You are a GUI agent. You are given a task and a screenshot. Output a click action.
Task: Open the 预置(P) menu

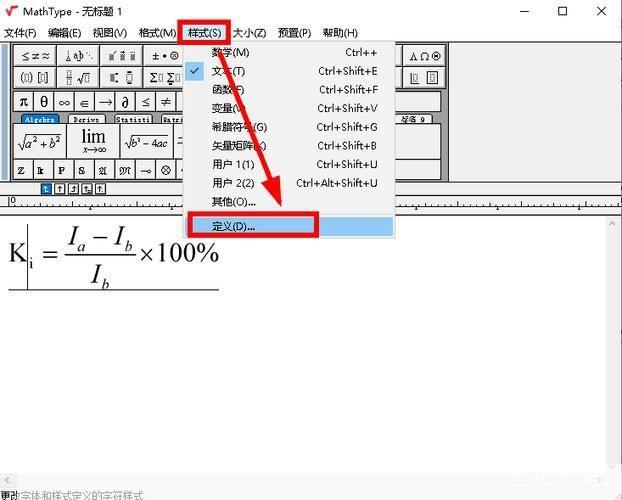294,33
